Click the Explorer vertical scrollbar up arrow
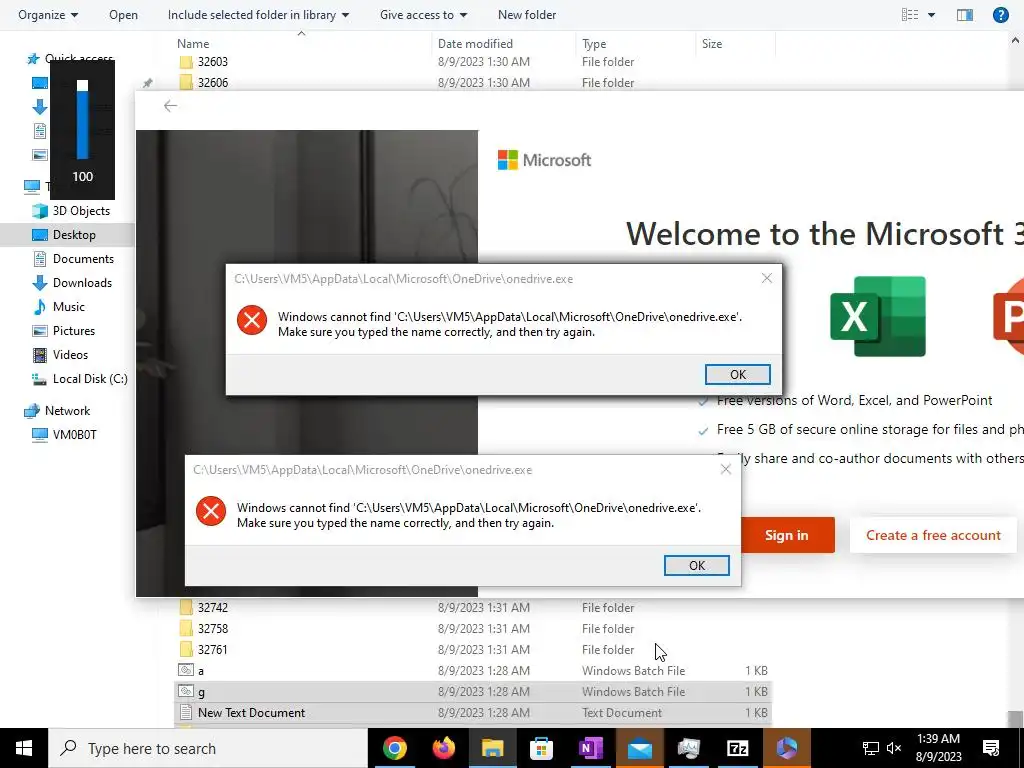 click(1016, 40)
